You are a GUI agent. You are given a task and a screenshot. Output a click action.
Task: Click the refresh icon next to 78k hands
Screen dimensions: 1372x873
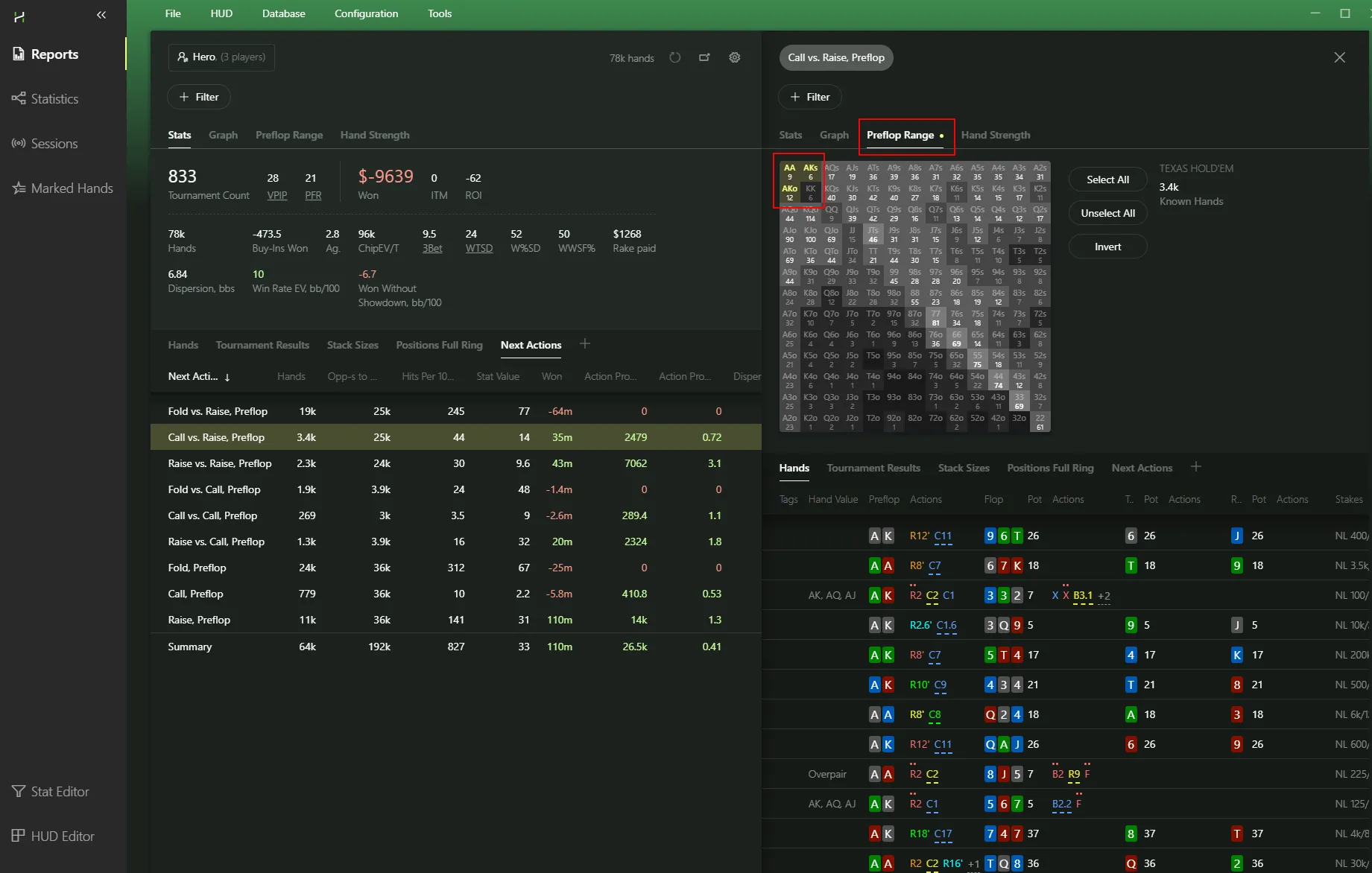pos(674,57)
